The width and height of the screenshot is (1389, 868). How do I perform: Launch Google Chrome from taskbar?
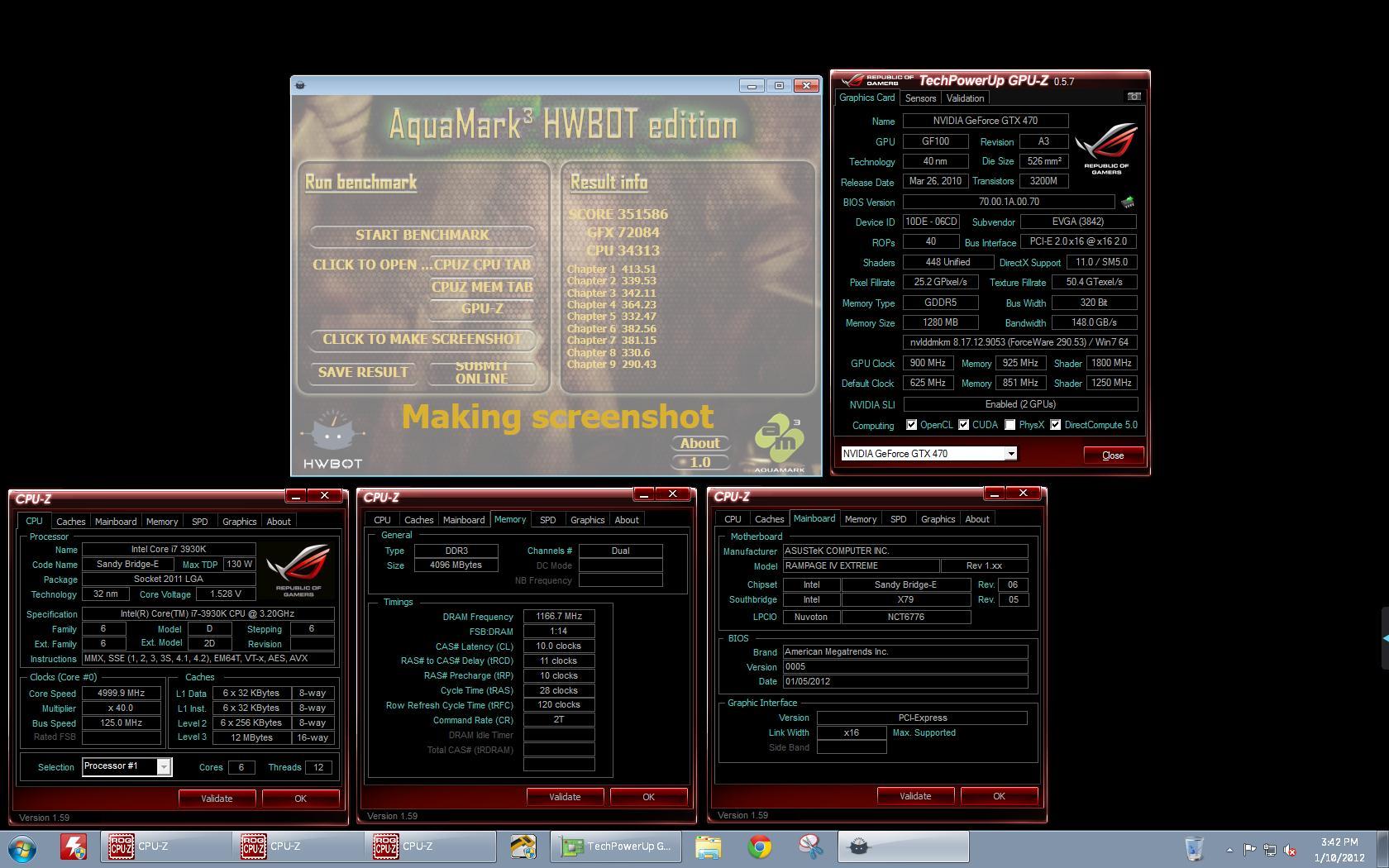(x=760, y=847)
